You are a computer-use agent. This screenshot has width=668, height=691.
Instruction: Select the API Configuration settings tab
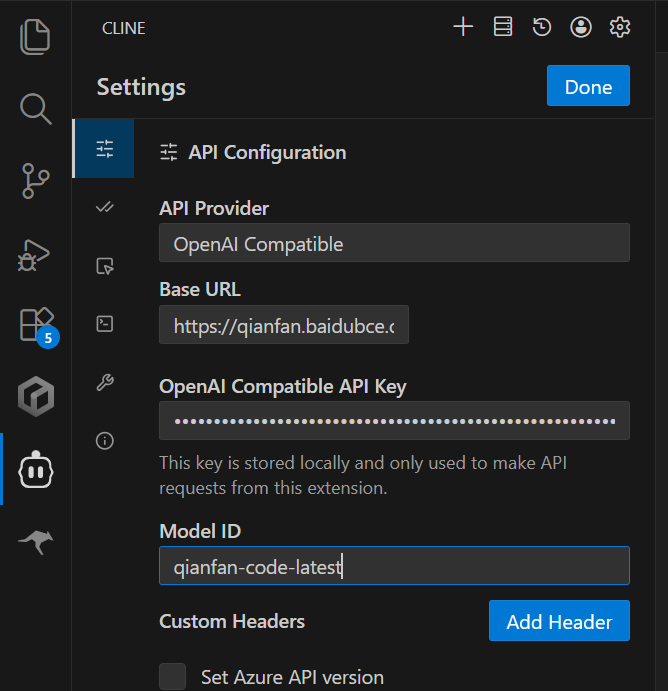coord(104,150)
